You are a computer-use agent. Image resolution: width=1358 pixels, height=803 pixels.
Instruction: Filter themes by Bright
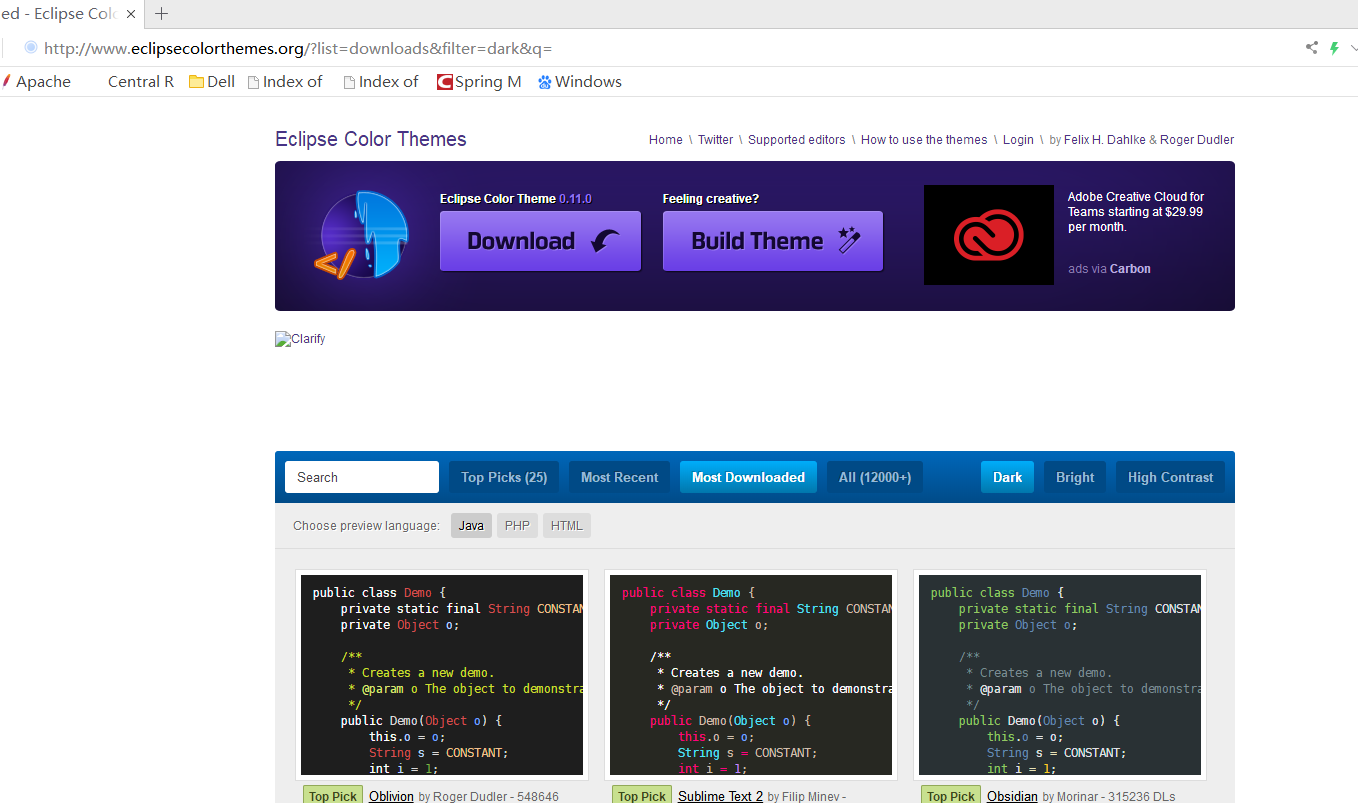pos(1075,477)
